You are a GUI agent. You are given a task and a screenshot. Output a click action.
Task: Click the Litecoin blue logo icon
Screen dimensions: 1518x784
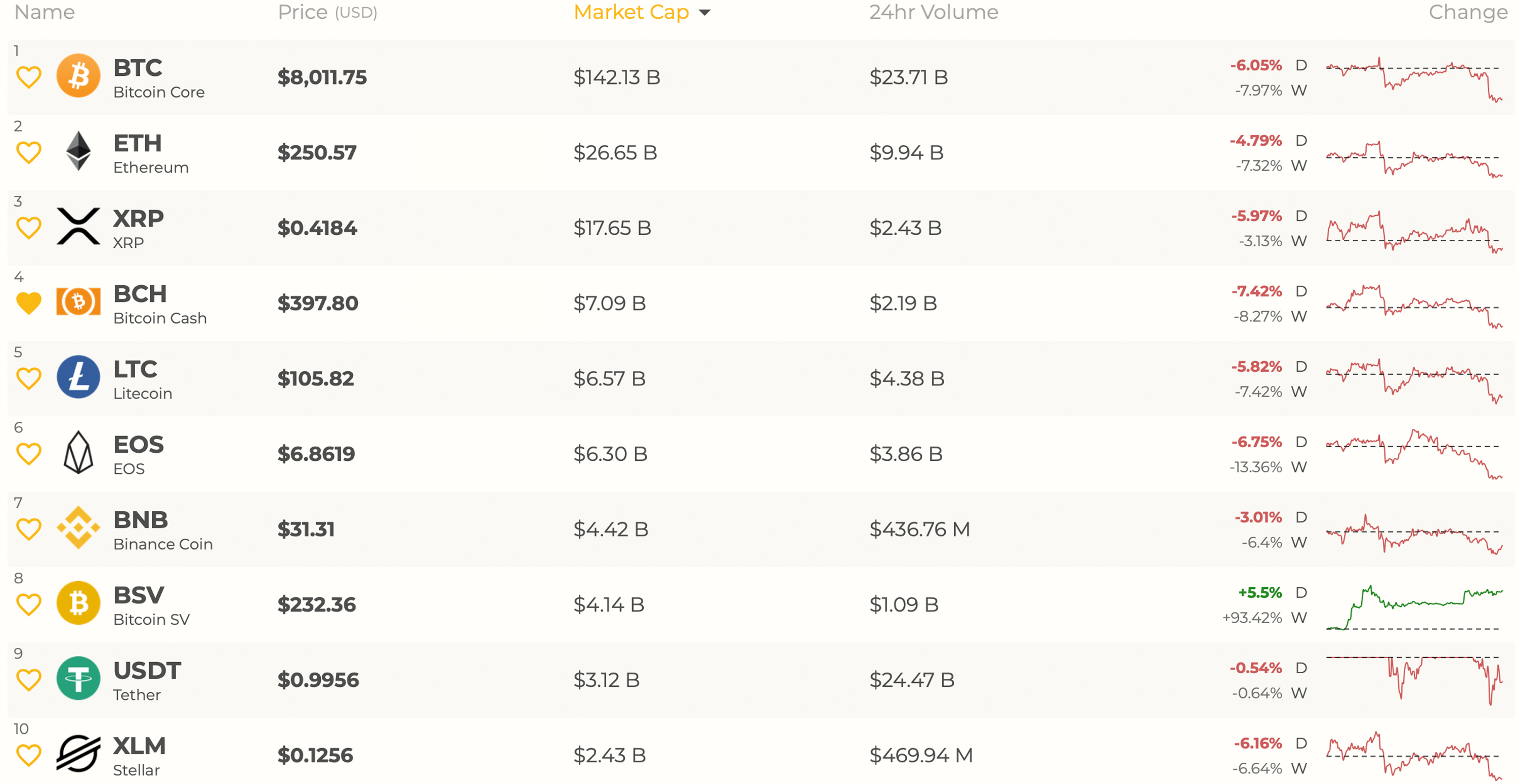tap(78, 377)
